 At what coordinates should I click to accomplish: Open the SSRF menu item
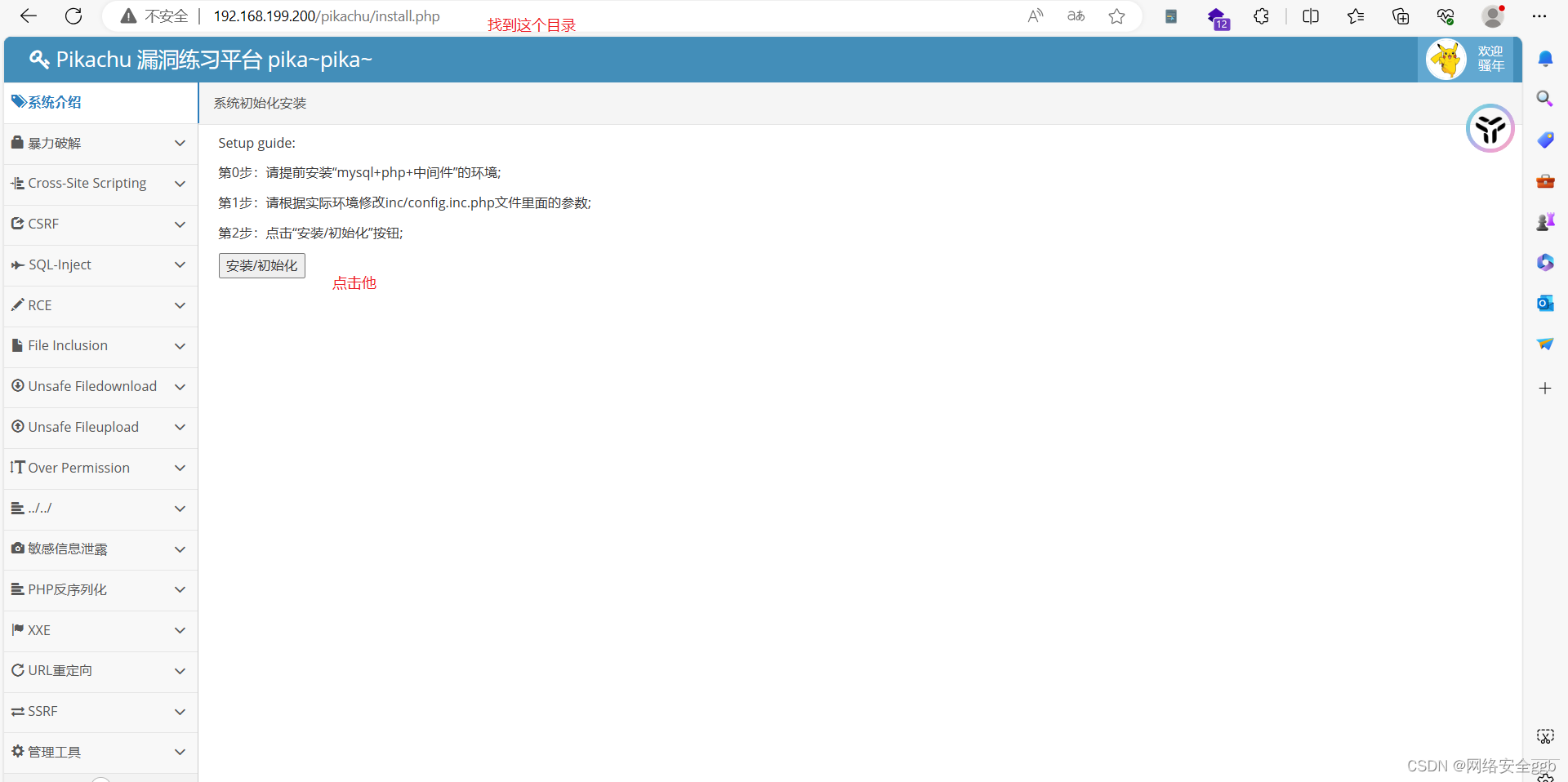[100, 712]
